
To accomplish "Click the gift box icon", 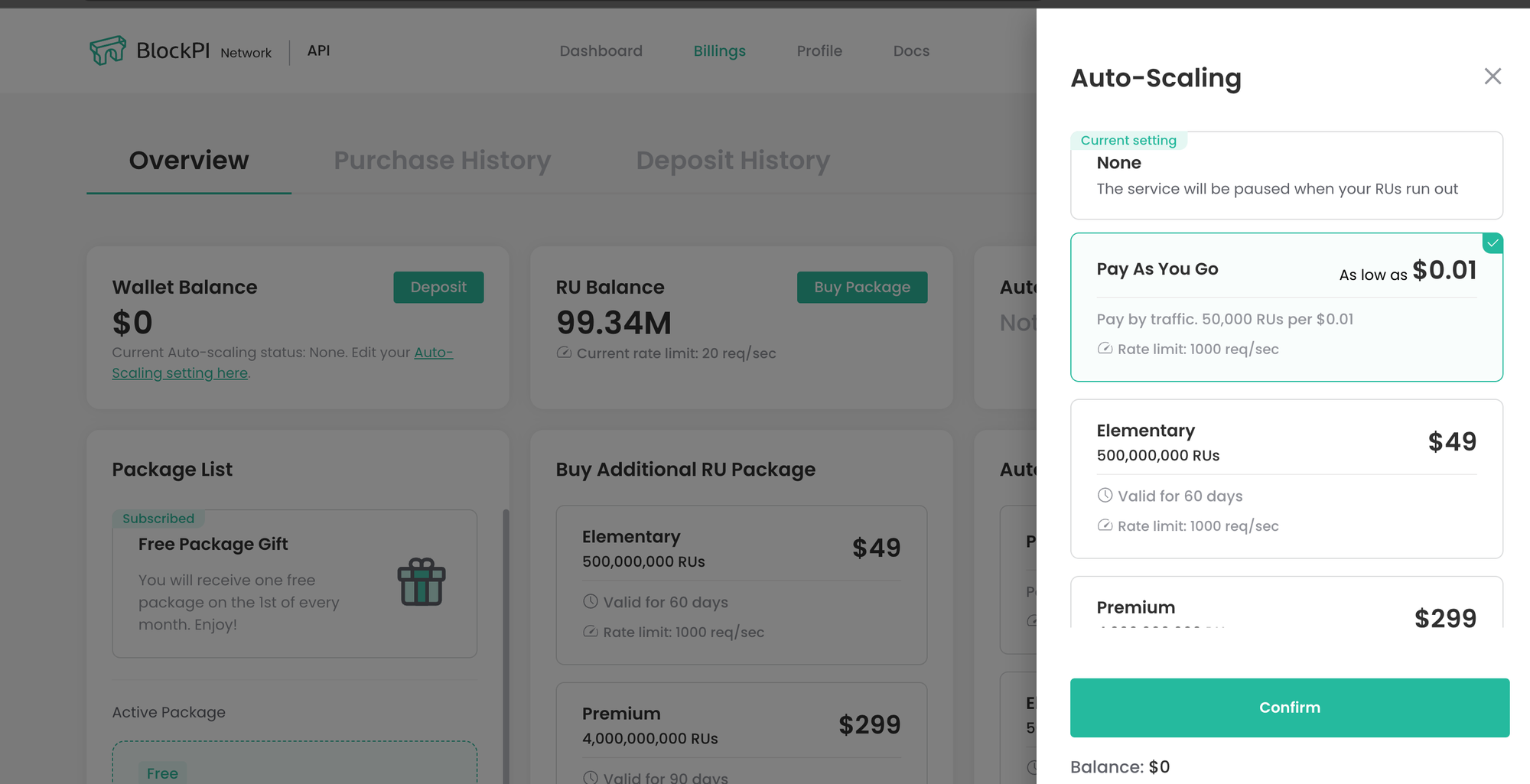I will (x=422, y=582).
